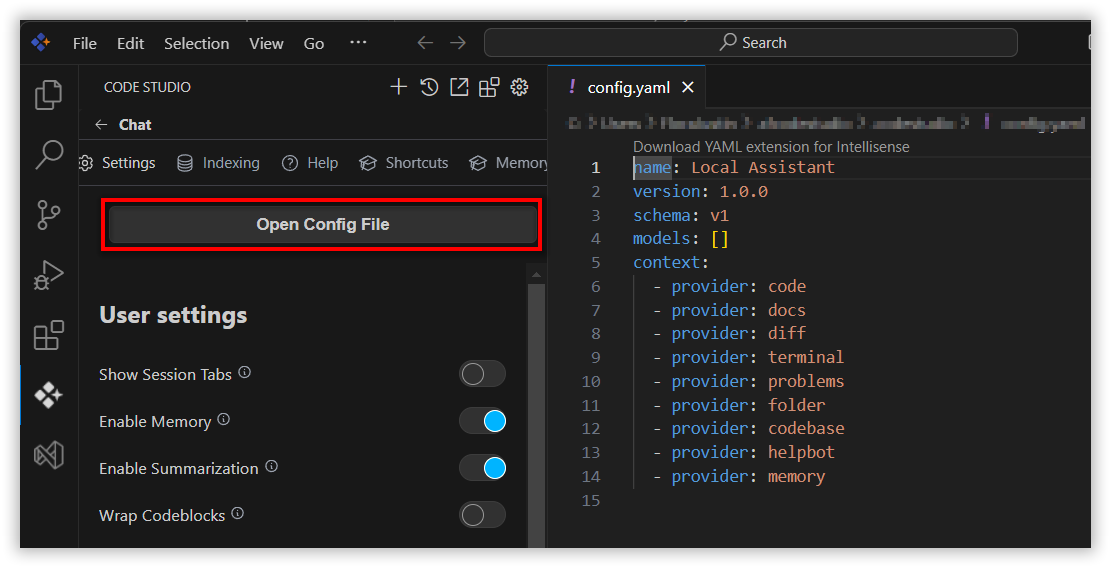Viewport: 1111px width, 568px height.
Task: Open the Selection menu
Action: pos(196,43)
